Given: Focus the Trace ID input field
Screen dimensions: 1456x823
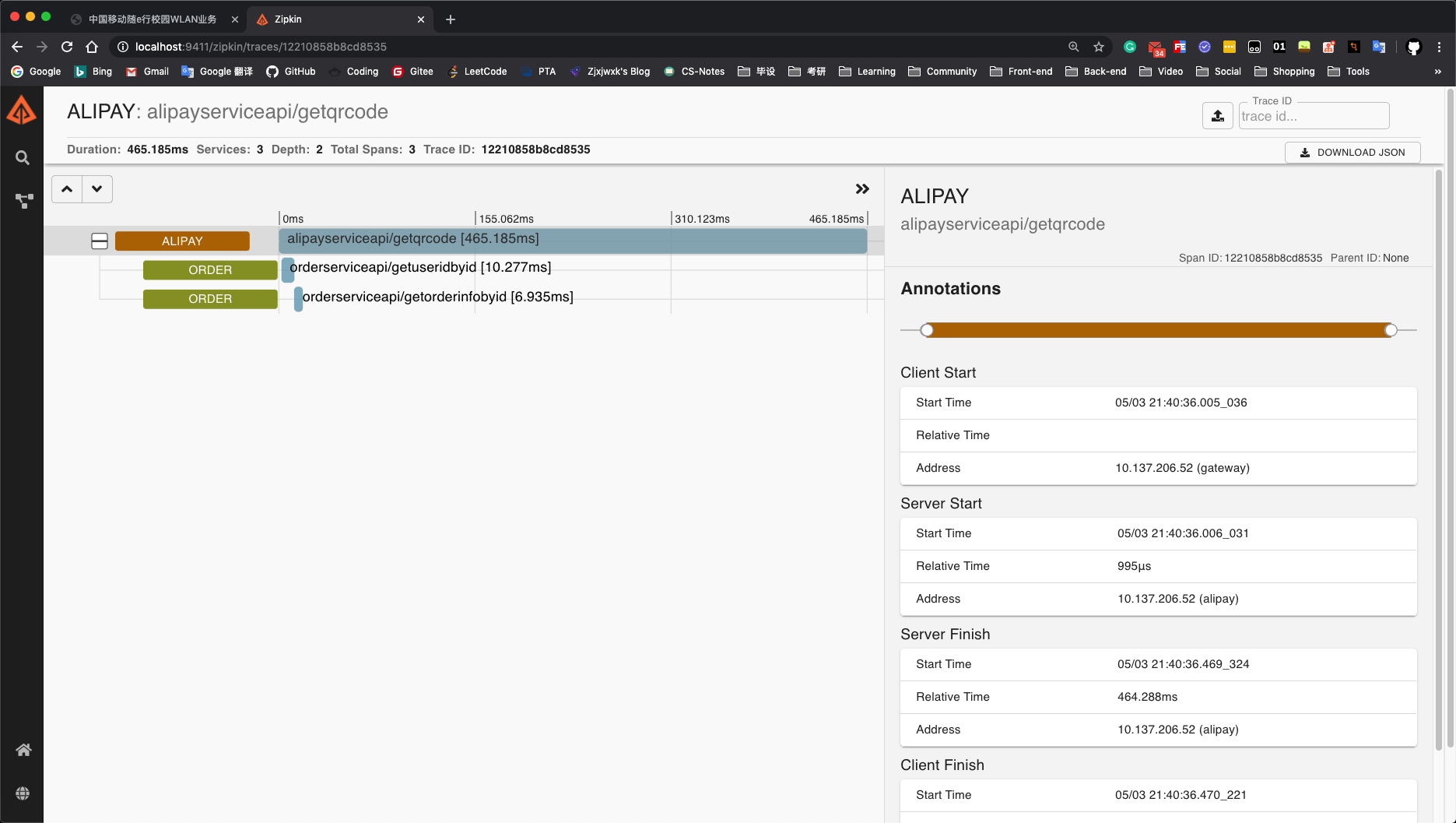Looking at the screenshot, I should coord(1314,116).
